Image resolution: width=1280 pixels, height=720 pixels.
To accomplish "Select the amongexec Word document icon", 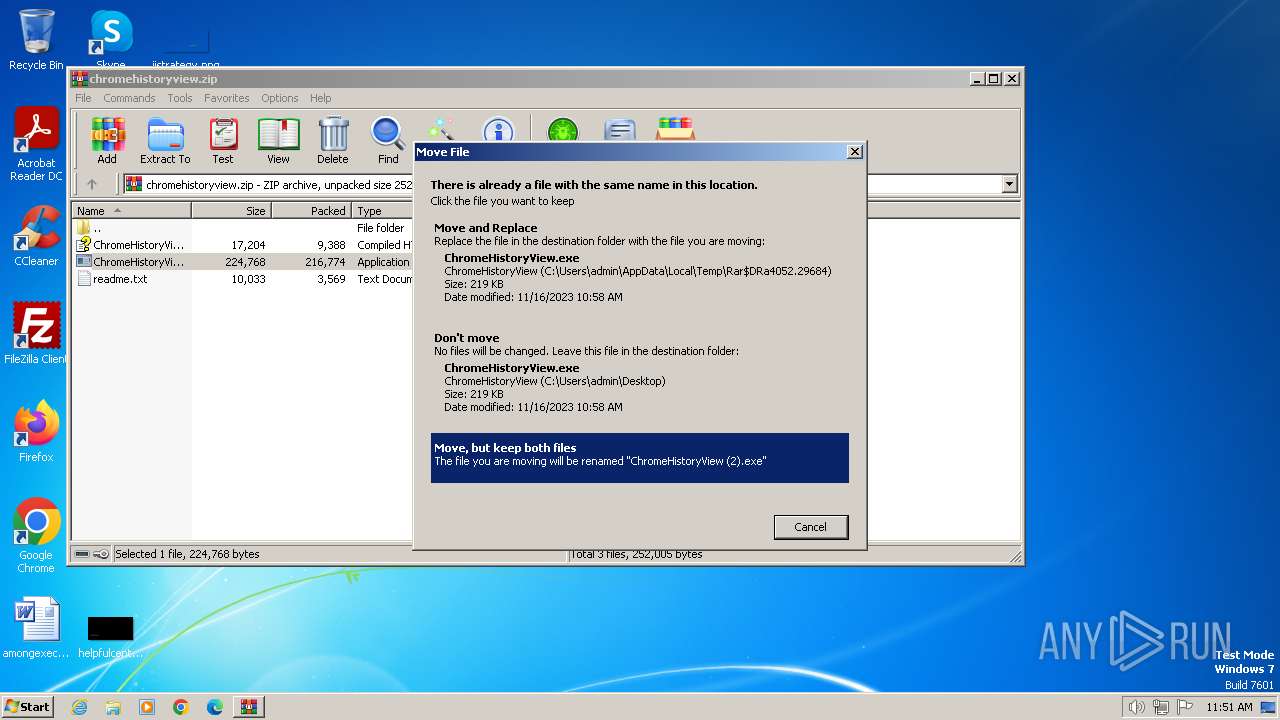I will pos(36,628).
